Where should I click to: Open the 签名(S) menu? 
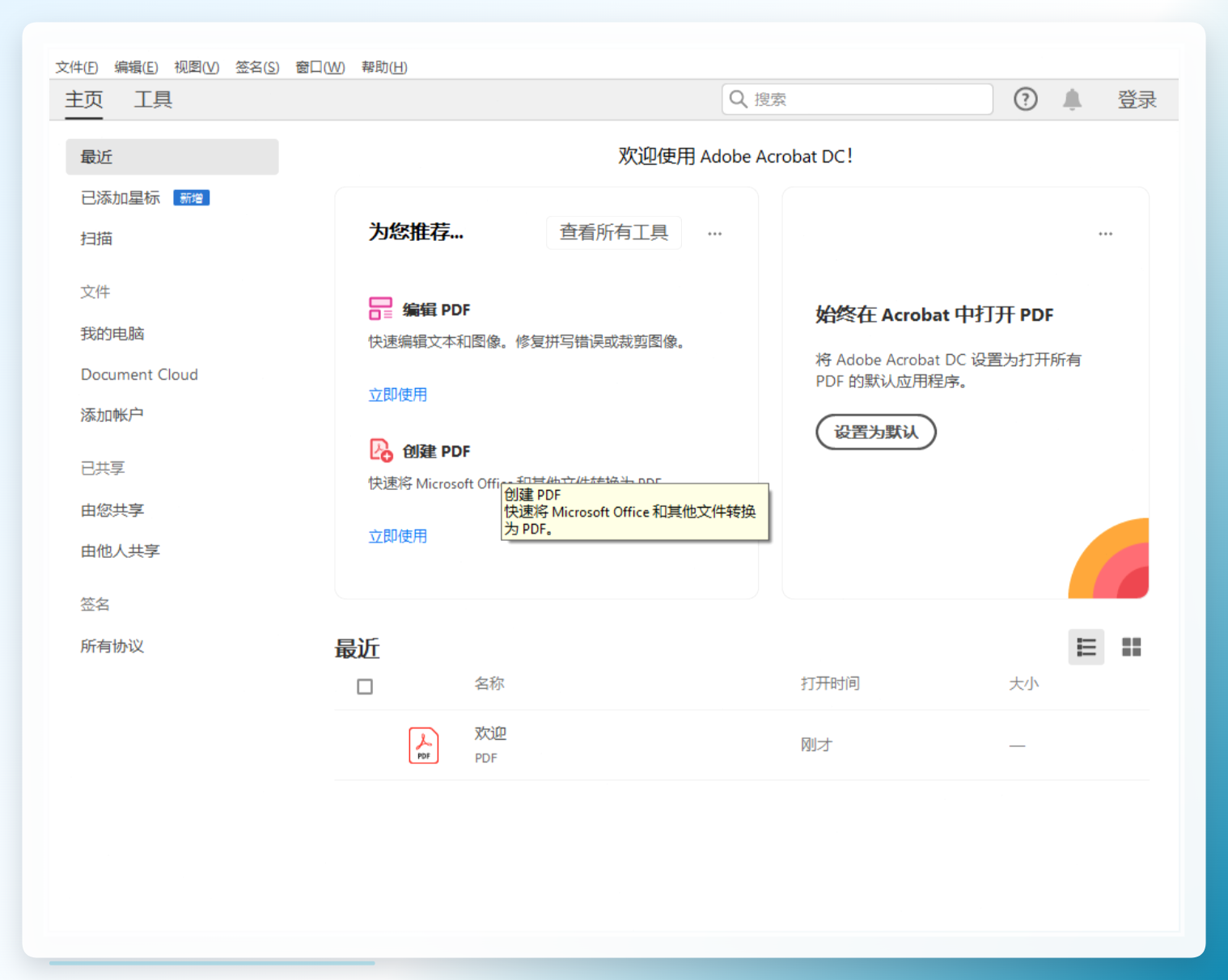tap(257, 67)
